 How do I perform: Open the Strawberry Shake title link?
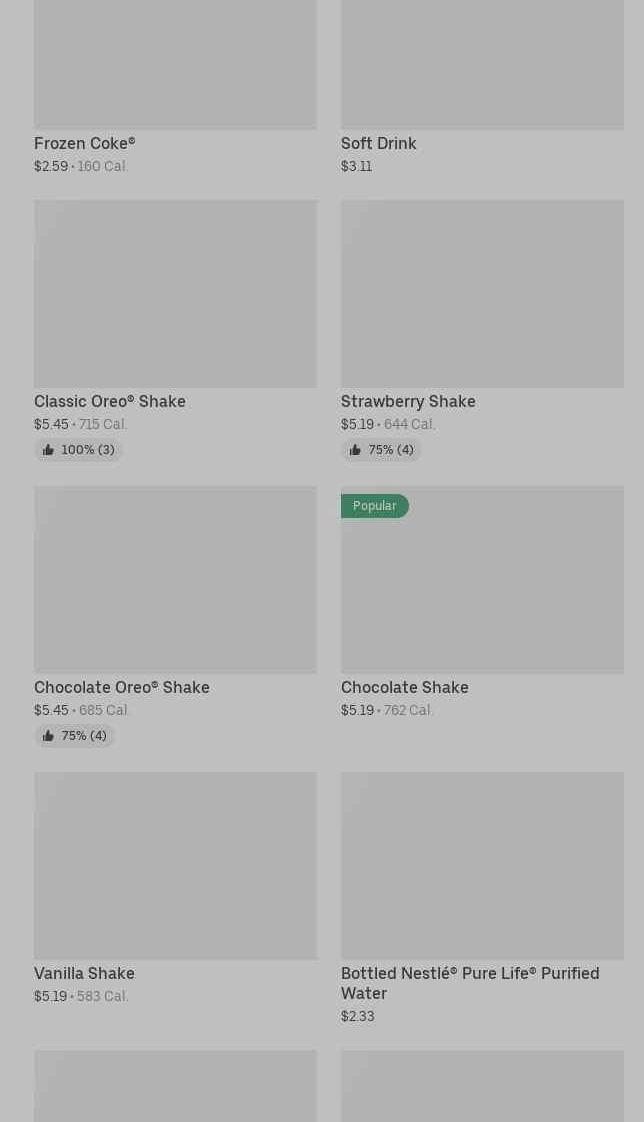click(x=408, y=402)
